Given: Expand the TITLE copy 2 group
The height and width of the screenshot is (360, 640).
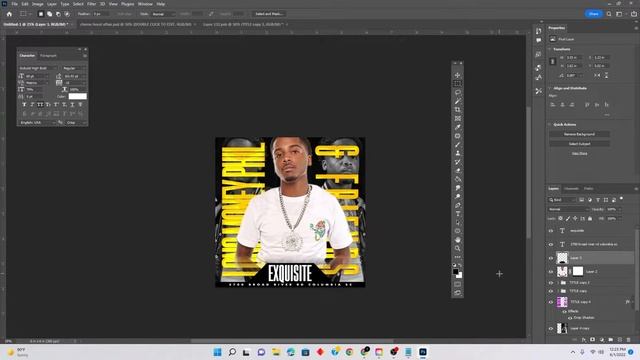Looking at the screenshot, I should click(x=558, y=282).
